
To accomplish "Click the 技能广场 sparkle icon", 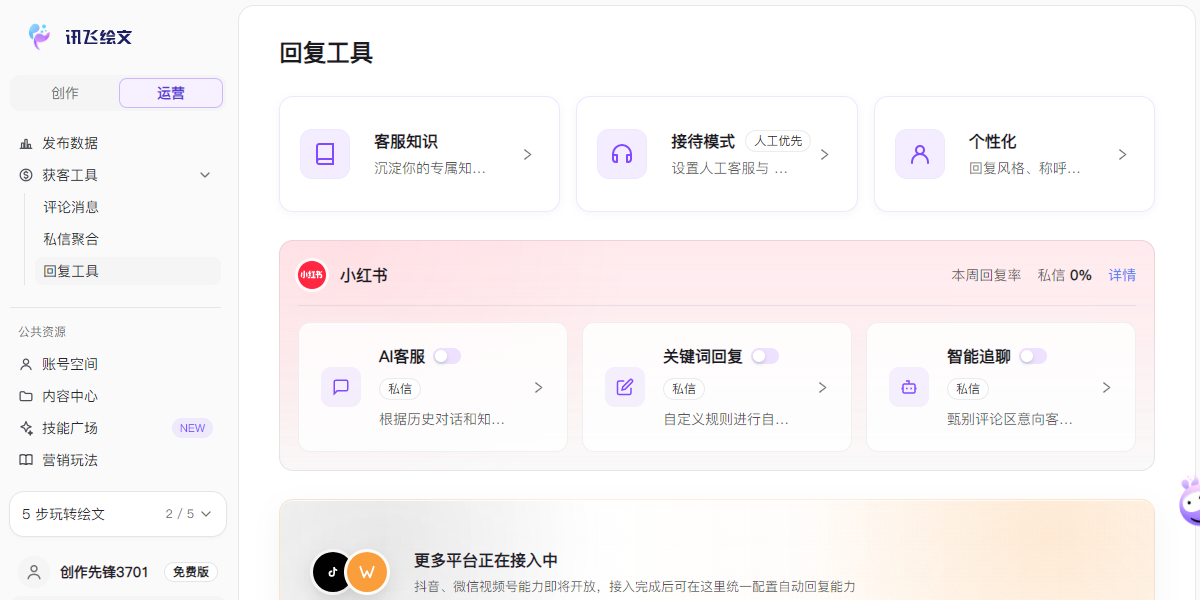I will point(26,428).
